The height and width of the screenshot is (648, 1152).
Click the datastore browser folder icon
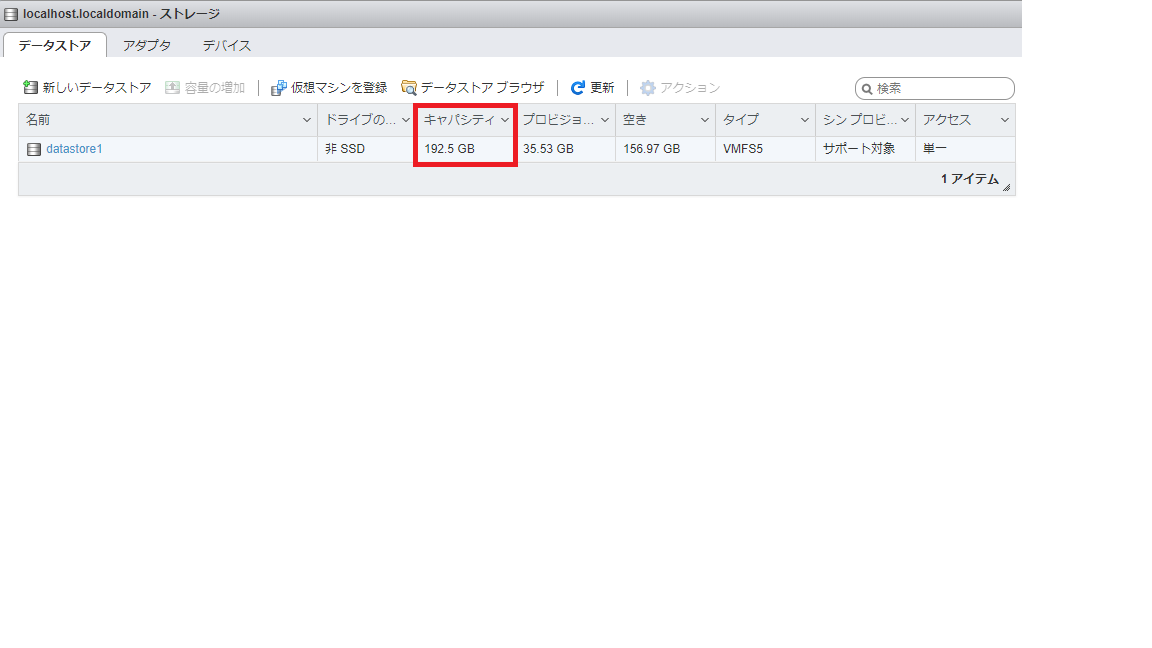coord(409,87)
